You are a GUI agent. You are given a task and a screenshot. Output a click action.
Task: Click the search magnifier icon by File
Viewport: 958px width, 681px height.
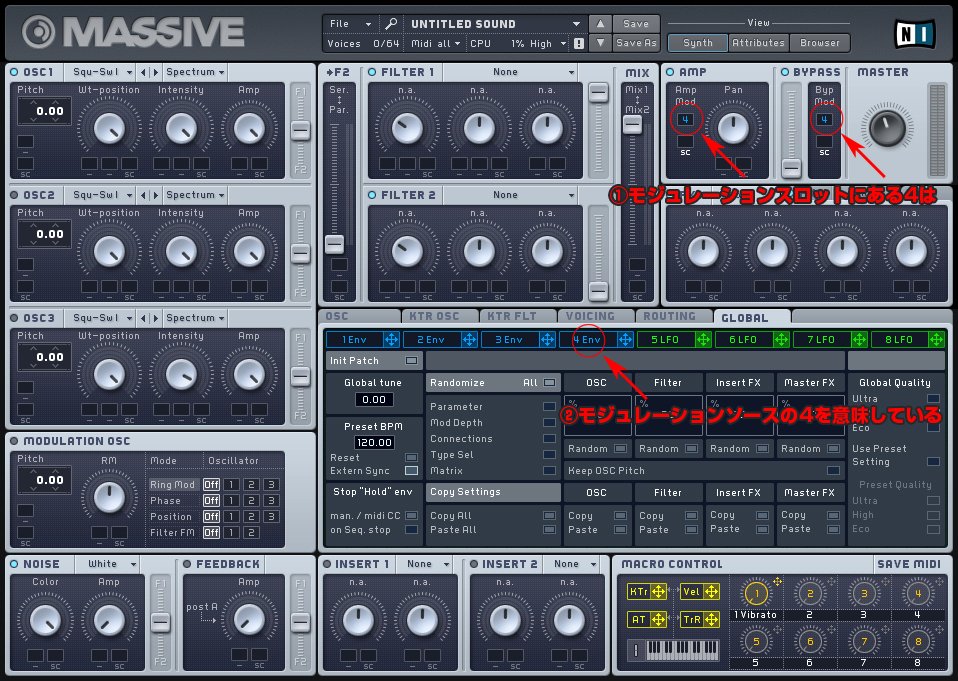click(390, 24)
